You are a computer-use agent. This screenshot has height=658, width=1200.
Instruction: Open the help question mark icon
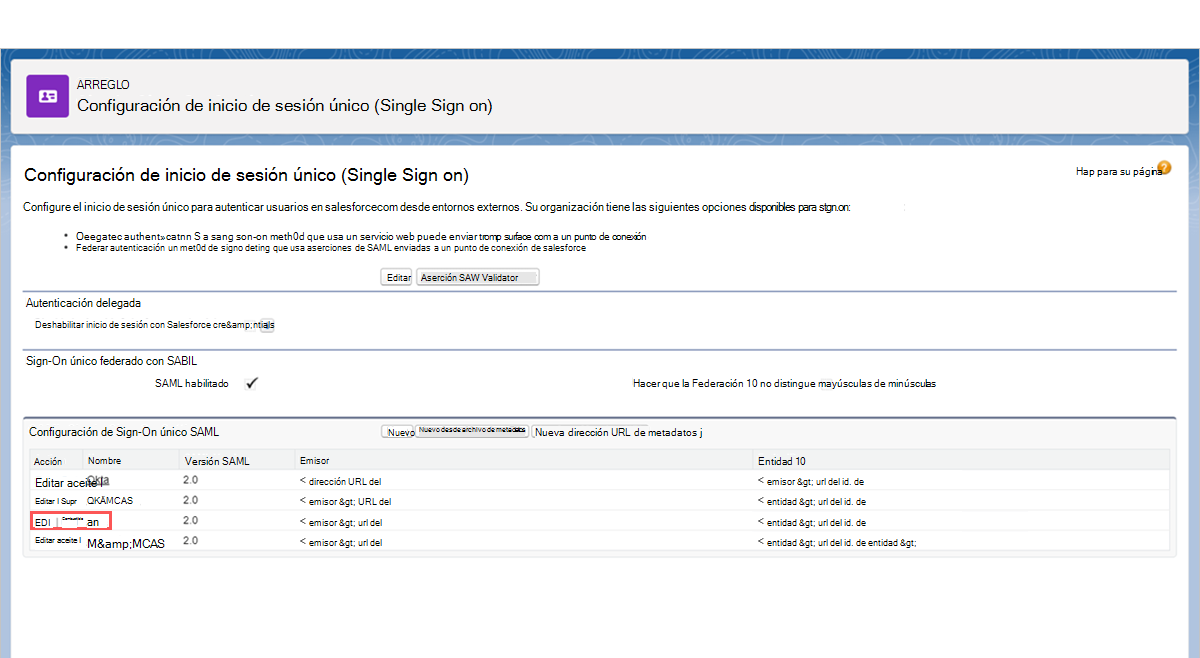click(x=1164, y=169)
